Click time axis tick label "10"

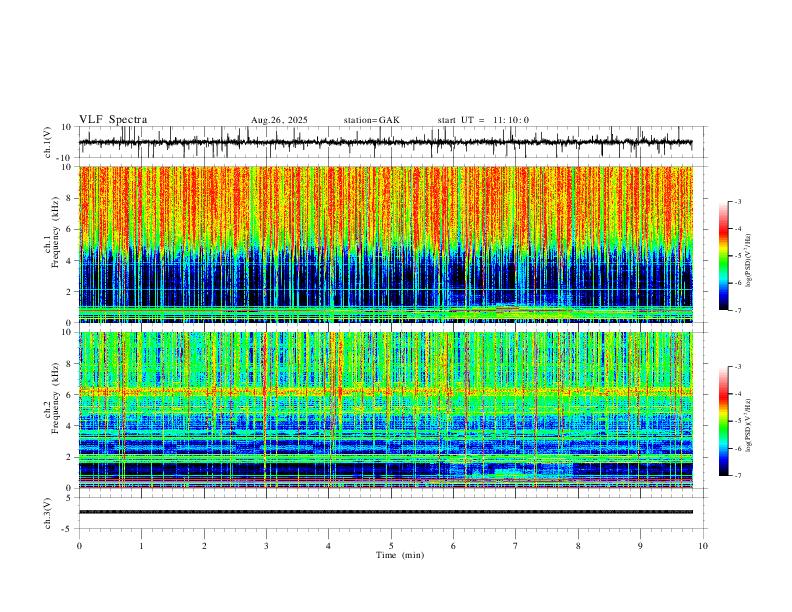click(x=703, y=546)
